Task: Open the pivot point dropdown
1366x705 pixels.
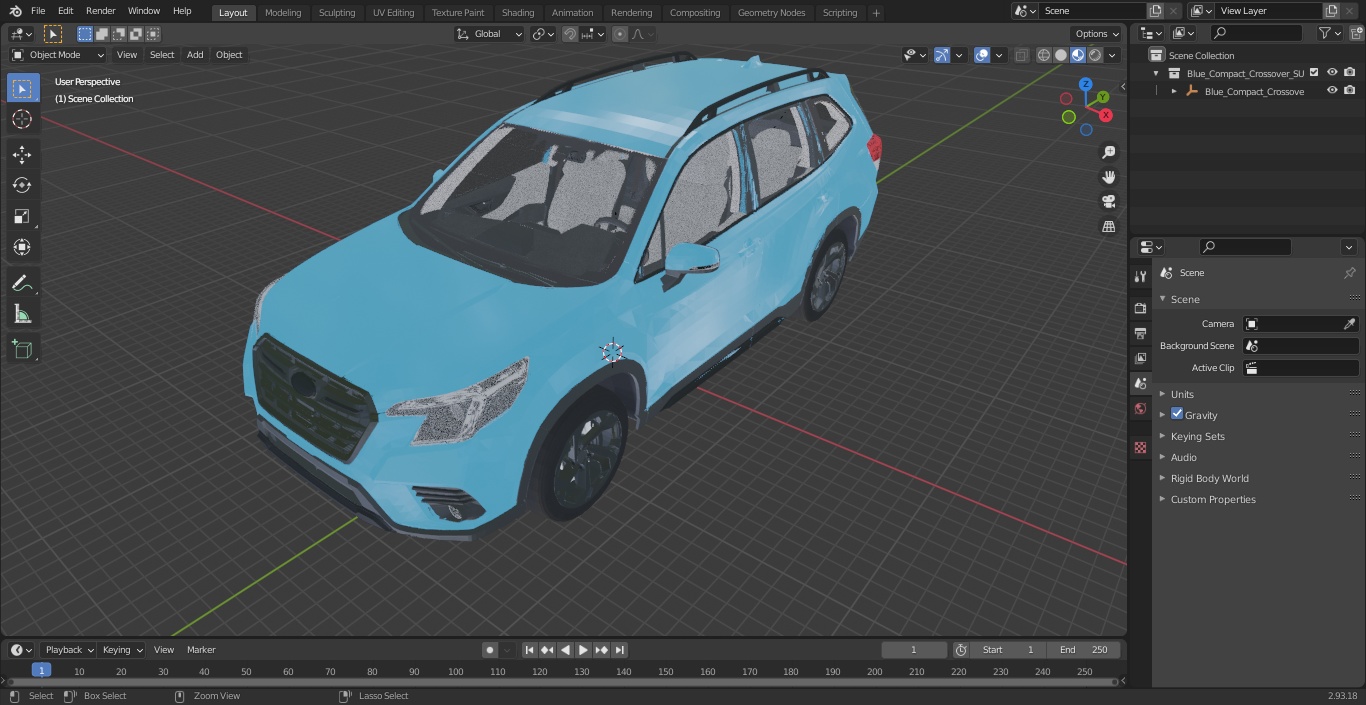Action: pos(543,34)
